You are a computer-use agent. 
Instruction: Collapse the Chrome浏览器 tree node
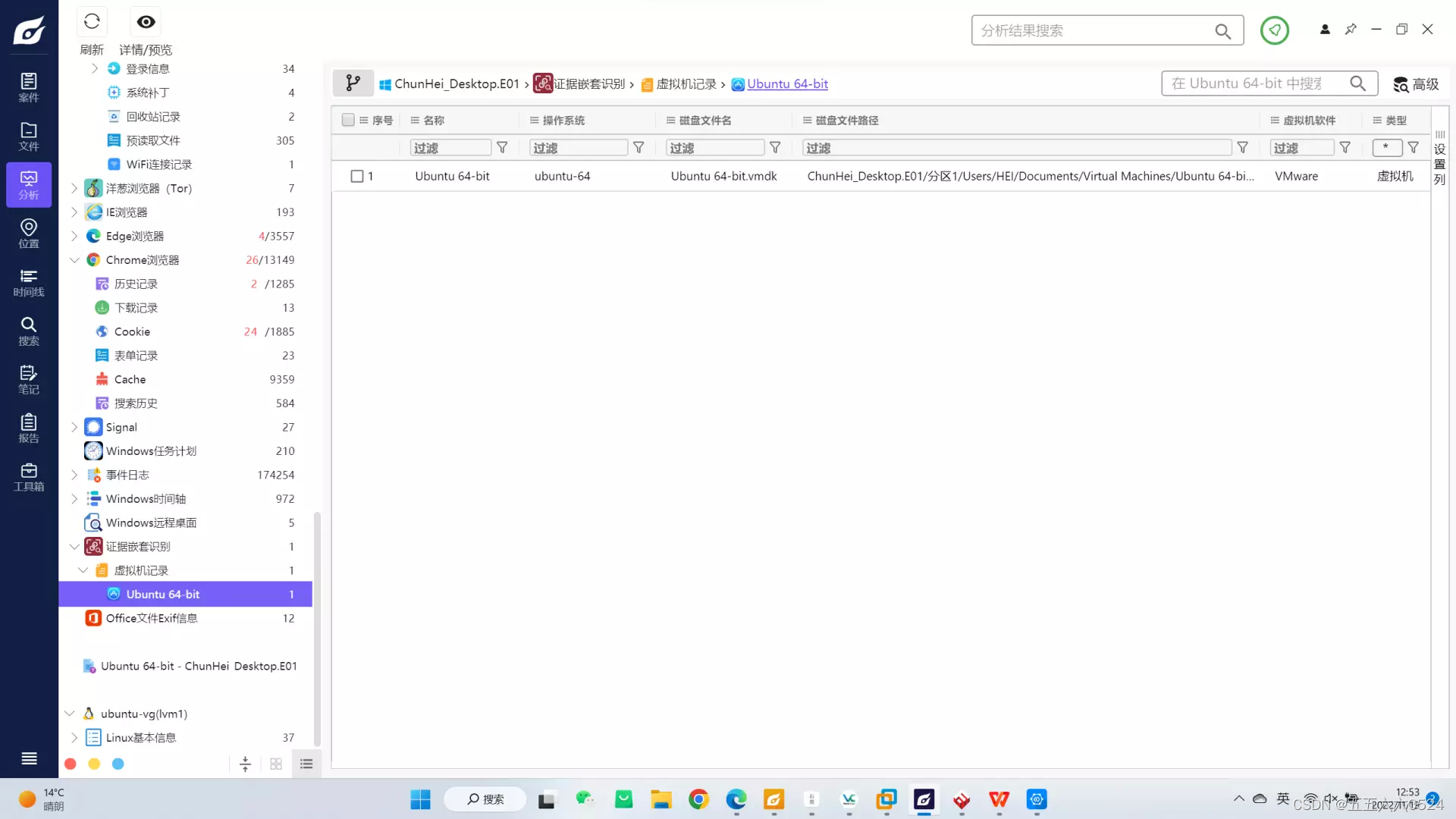tap(74, 260)
